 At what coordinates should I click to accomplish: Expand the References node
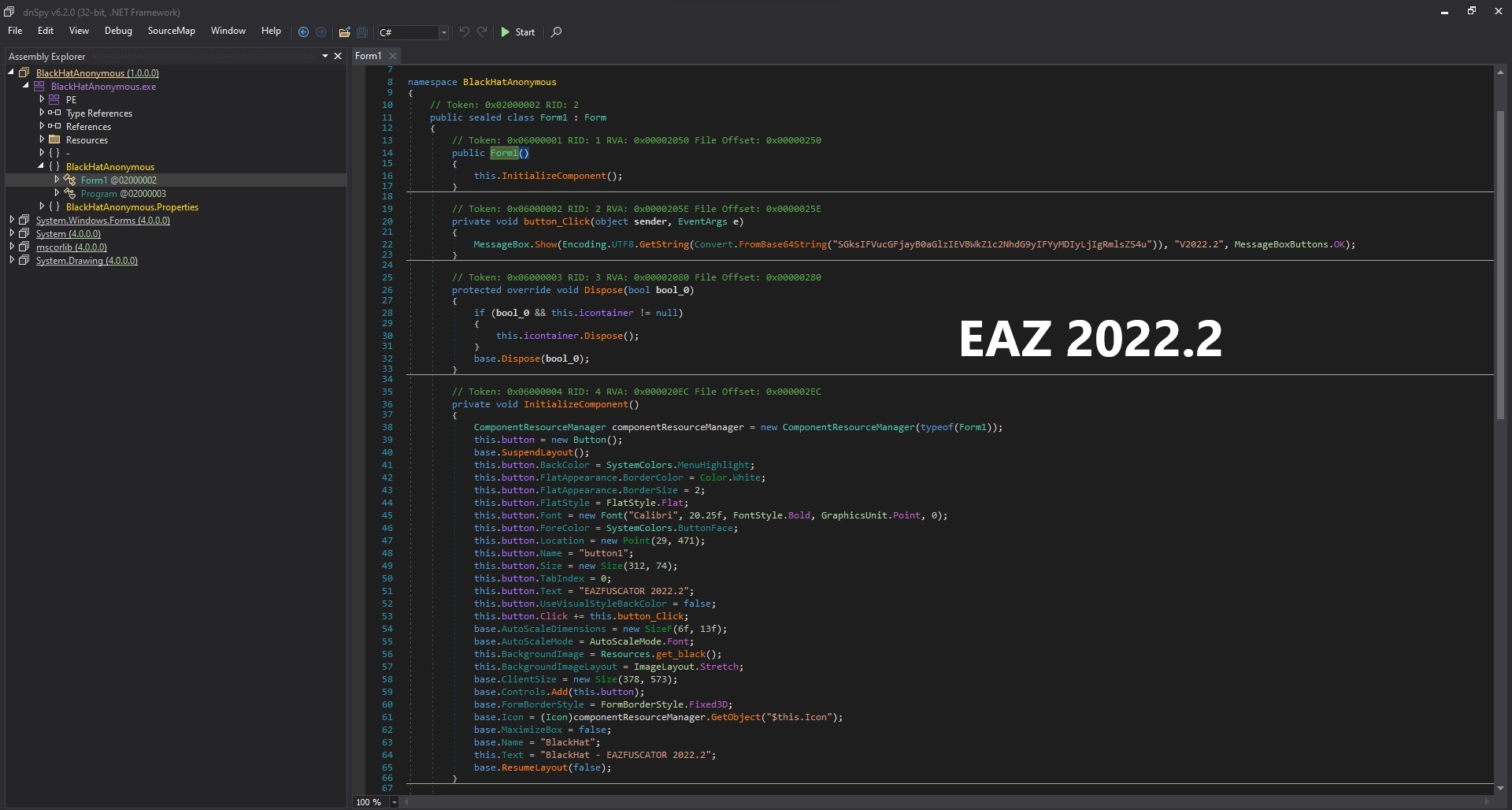[x=42, y=126]
